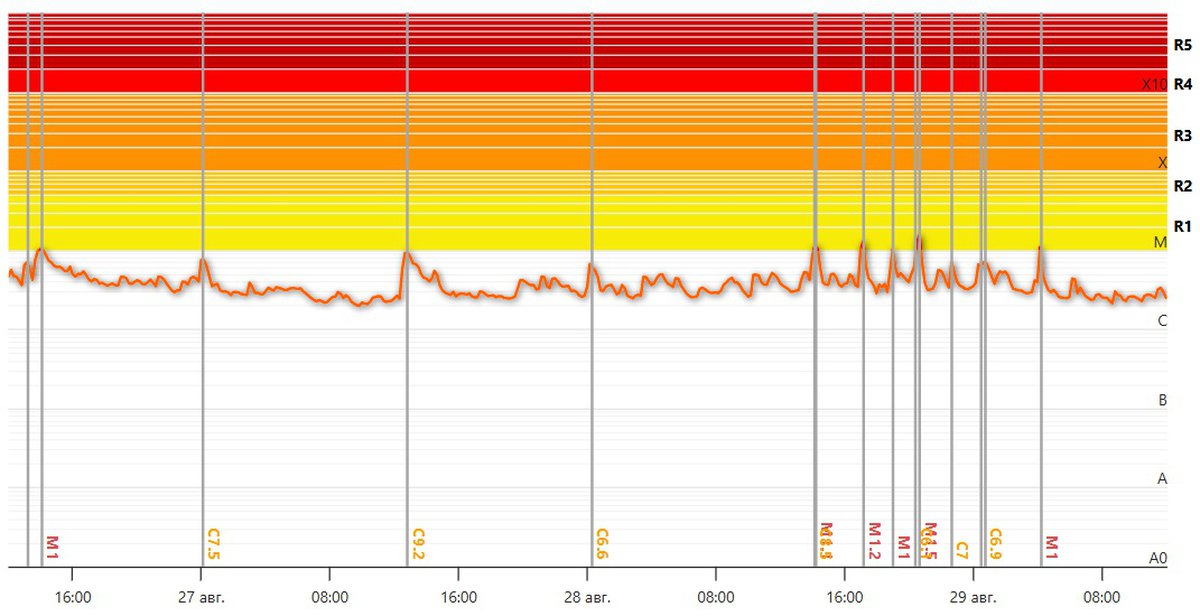Select the orange C7 flare label
1200x616 pixels.
(x=962, y=549)
